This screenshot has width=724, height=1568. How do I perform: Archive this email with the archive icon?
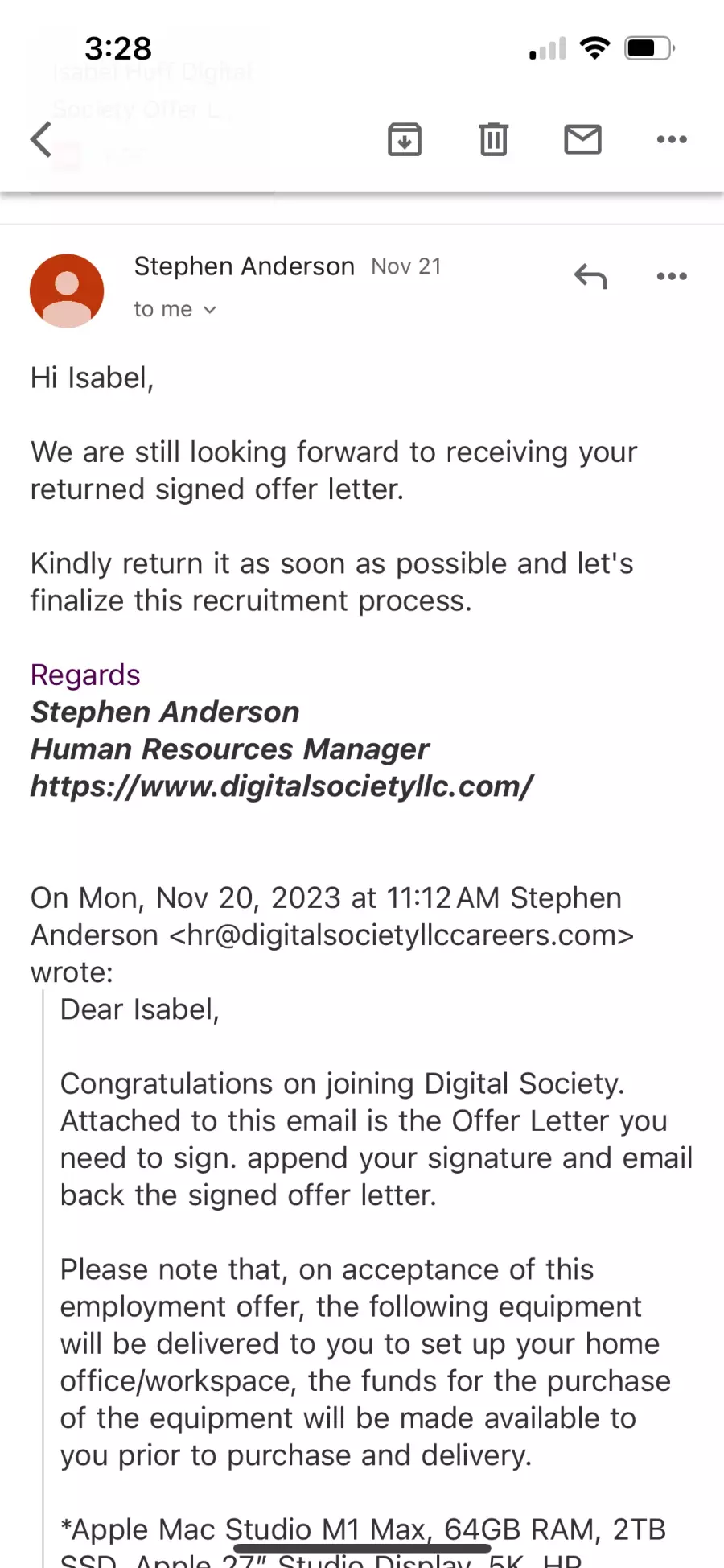[x=405, y=139]
